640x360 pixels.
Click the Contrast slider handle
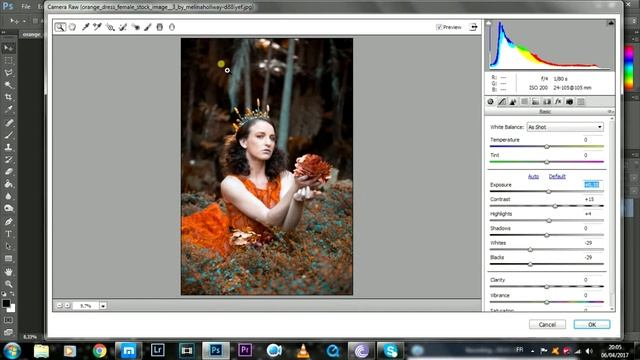click(x=555, y=206)
